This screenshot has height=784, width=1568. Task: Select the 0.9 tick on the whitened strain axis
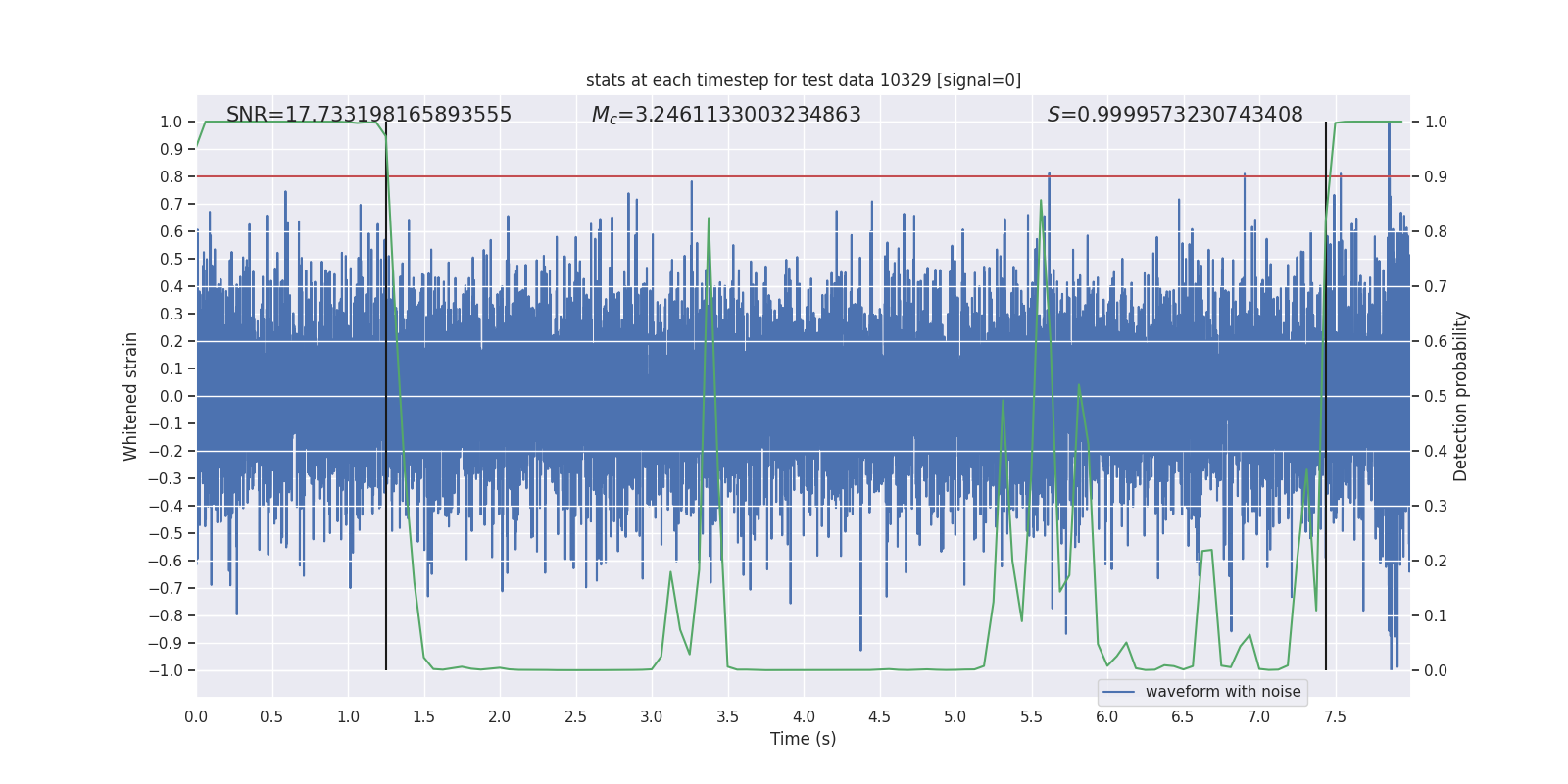coord(171,149)
